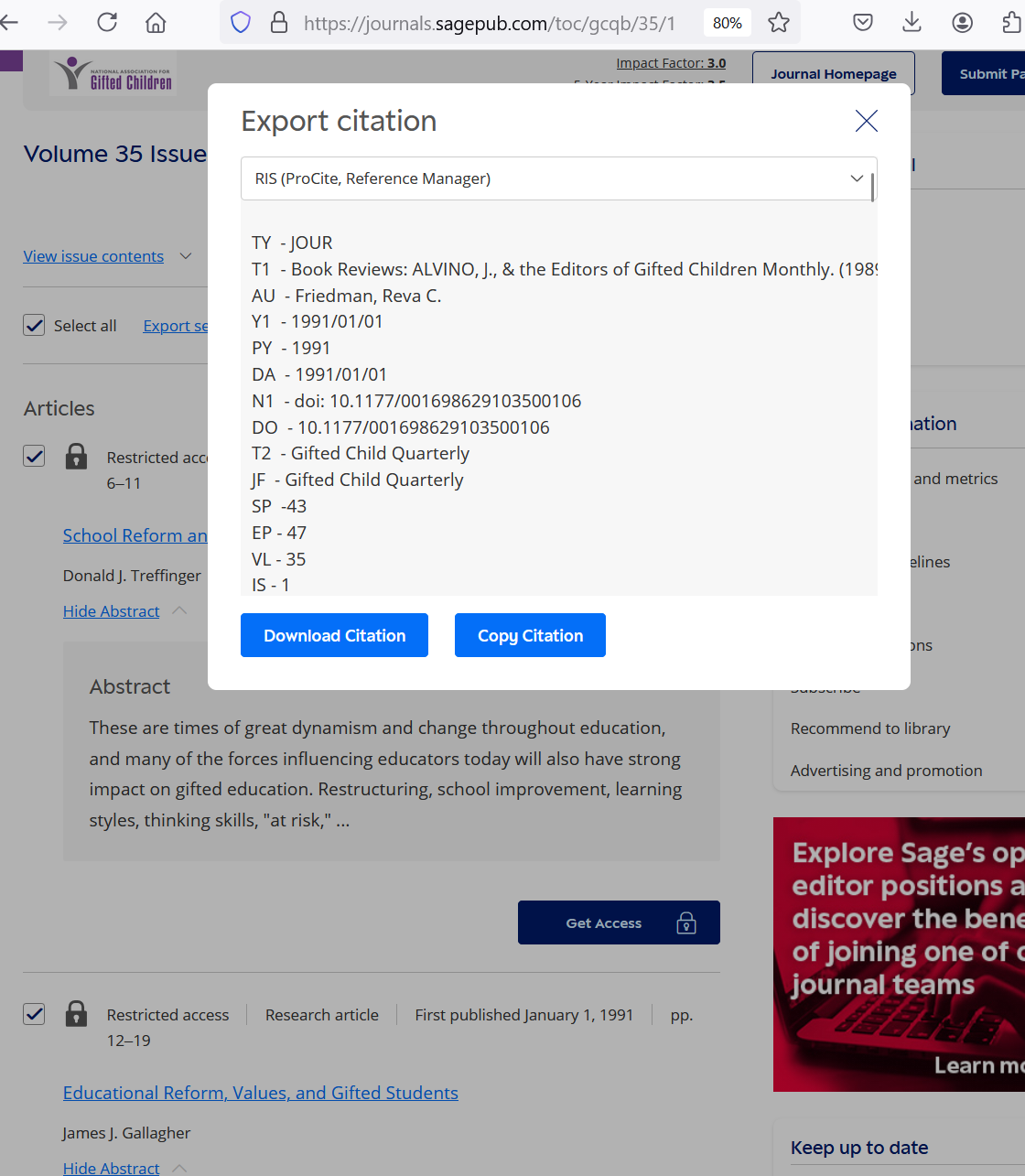Click author James J. Gallagher
Viewport: 1025px width, 1176px height.
126,1133
